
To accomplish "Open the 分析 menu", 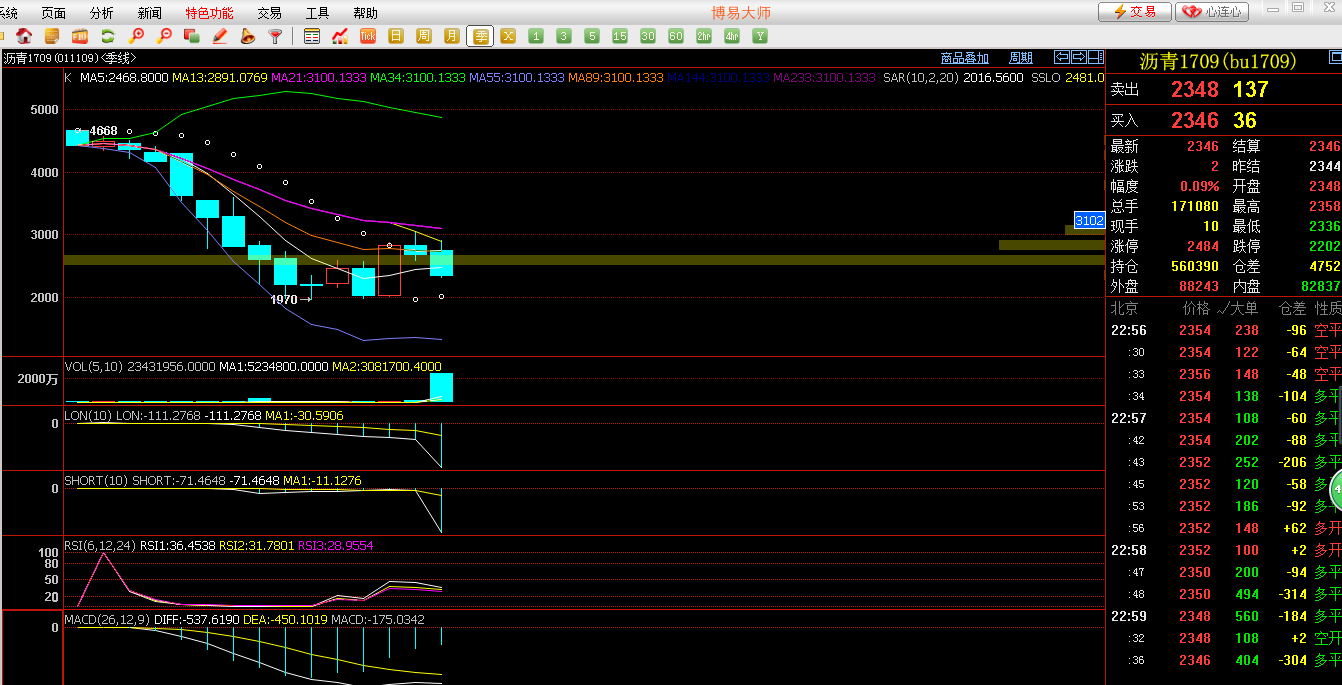I will (x=101, y=13).
